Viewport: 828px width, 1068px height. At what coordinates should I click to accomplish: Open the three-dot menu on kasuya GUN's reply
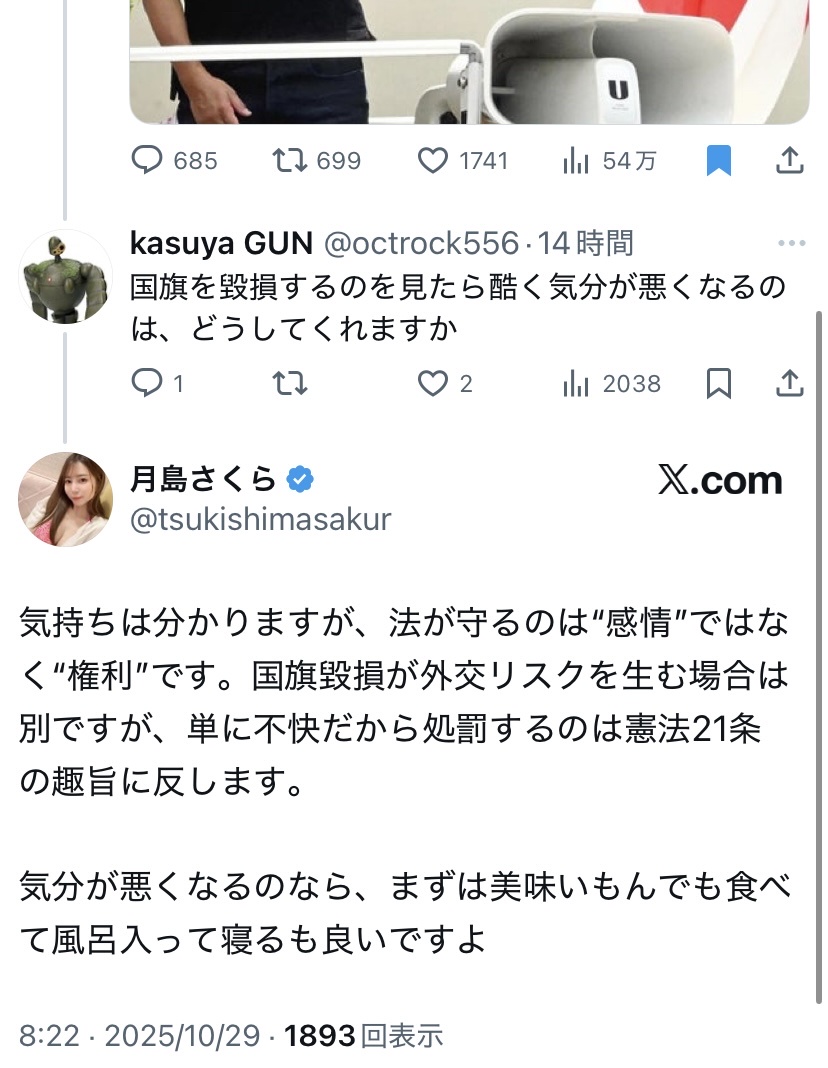click(791, 243)
